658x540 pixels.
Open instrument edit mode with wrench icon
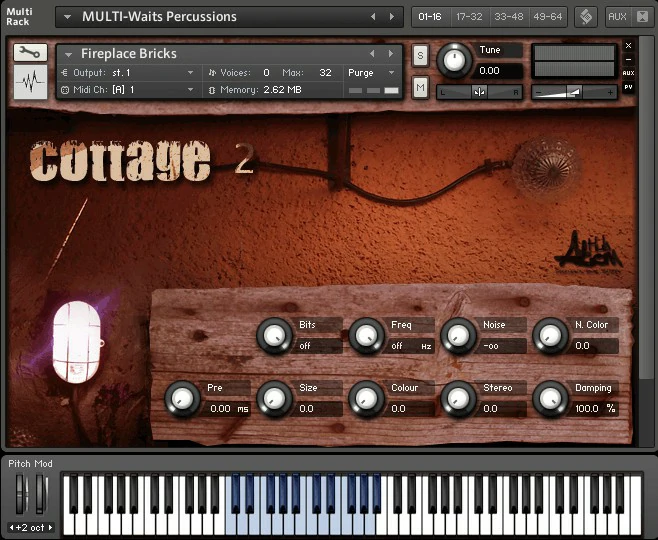(30, 52)
